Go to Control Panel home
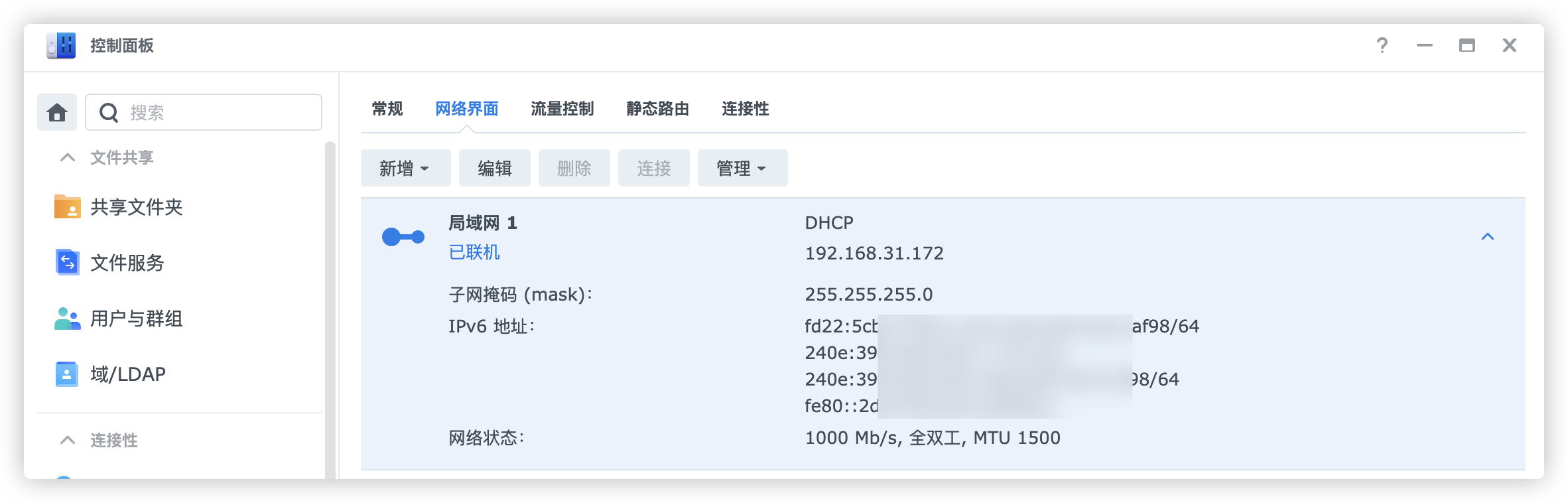1568x503 pixels. tap(57, 113)
